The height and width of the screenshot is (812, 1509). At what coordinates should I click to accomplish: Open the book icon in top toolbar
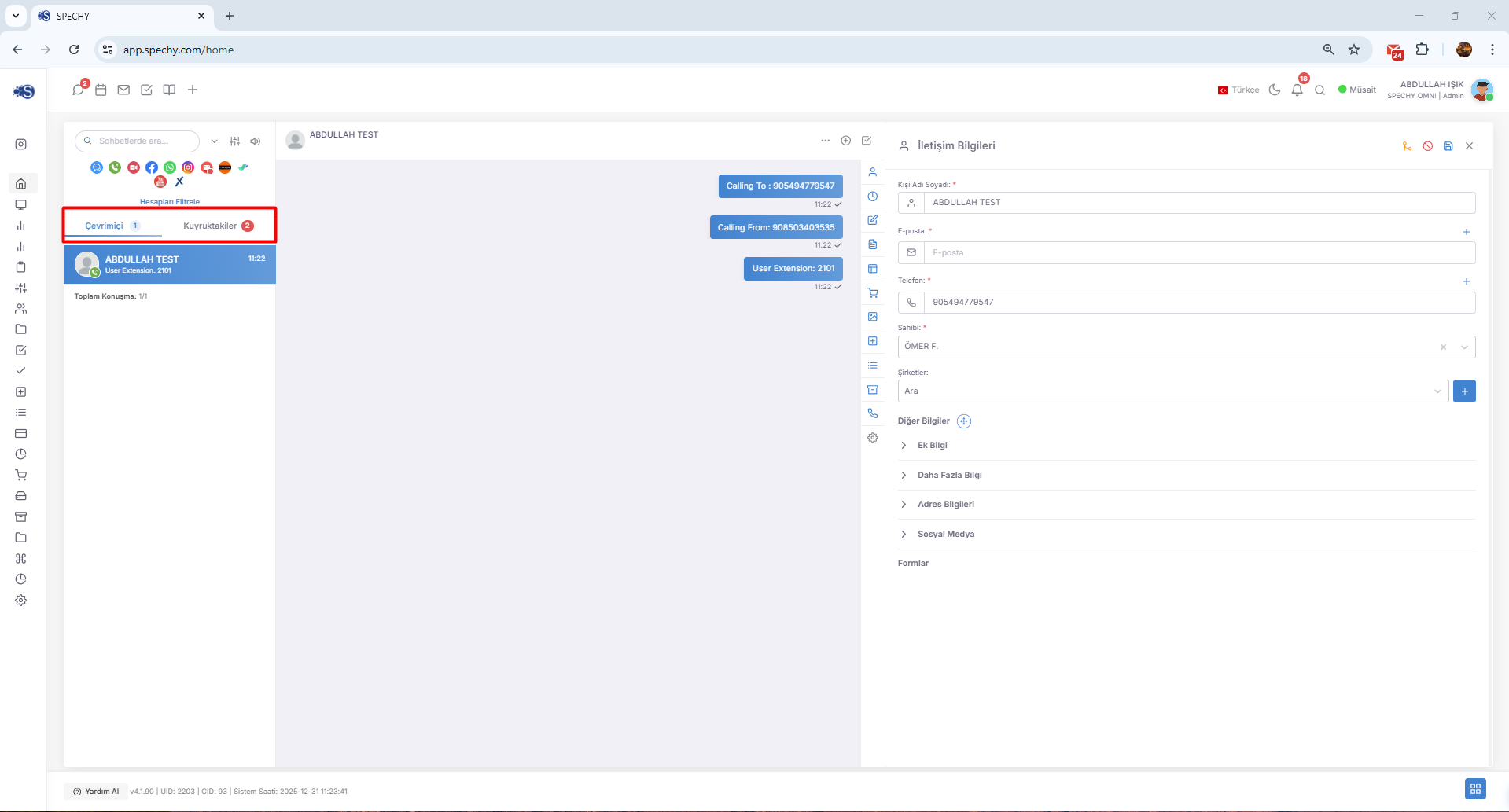(x=169, y=90)
